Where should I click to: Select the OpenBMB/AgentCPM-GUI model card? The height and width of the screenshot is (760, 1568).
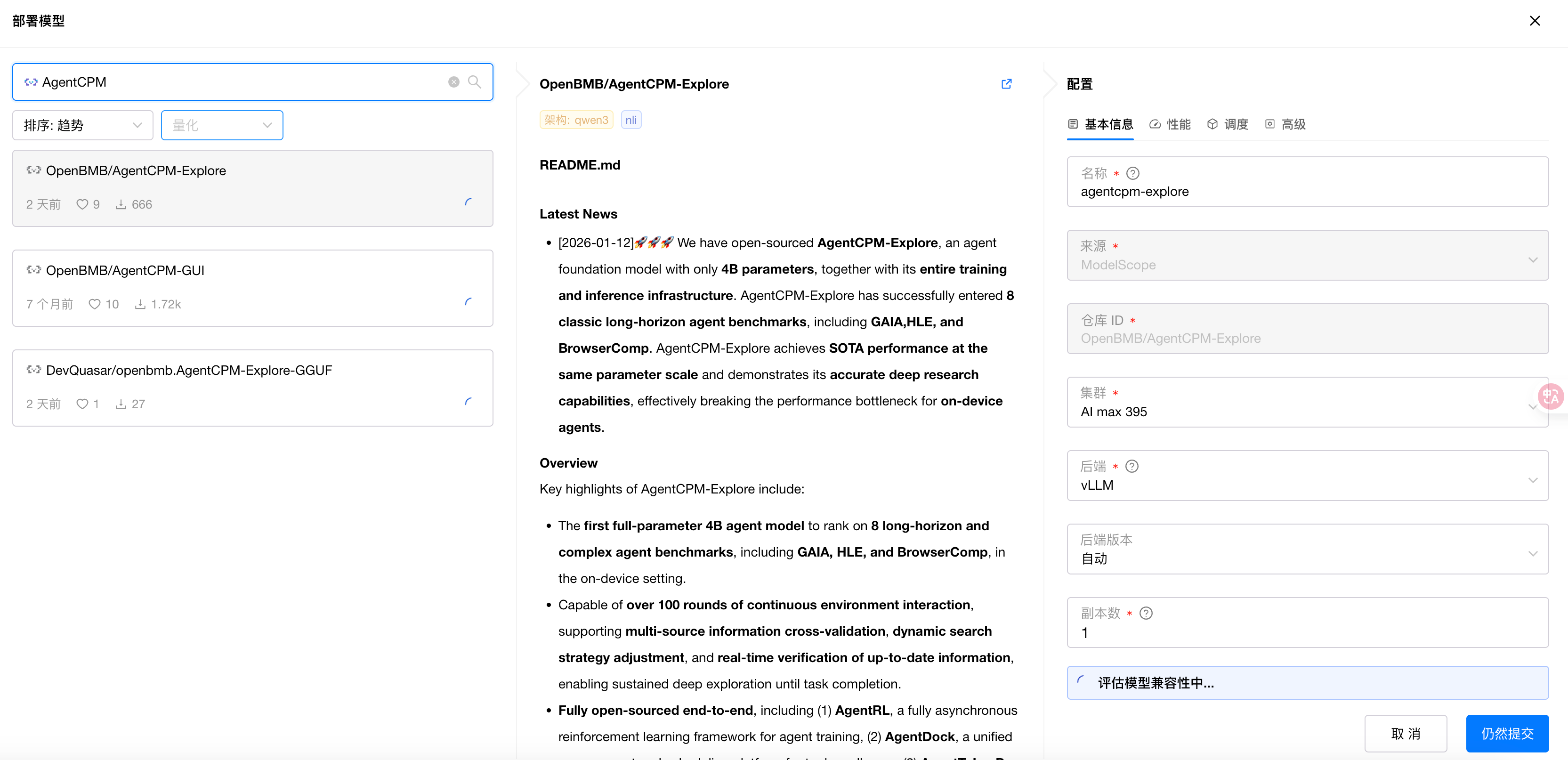tap(252, 288)
